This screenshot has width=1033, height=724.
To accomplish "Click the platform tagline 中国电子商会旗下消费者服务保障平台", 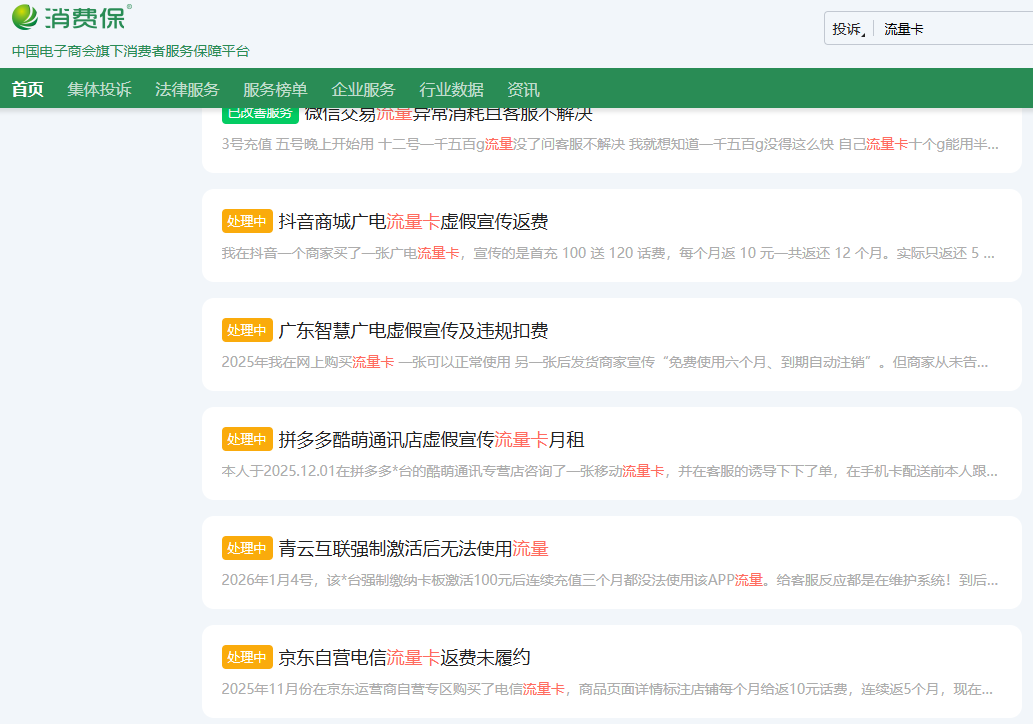I will pyautogui.click(x=130, y=51).
